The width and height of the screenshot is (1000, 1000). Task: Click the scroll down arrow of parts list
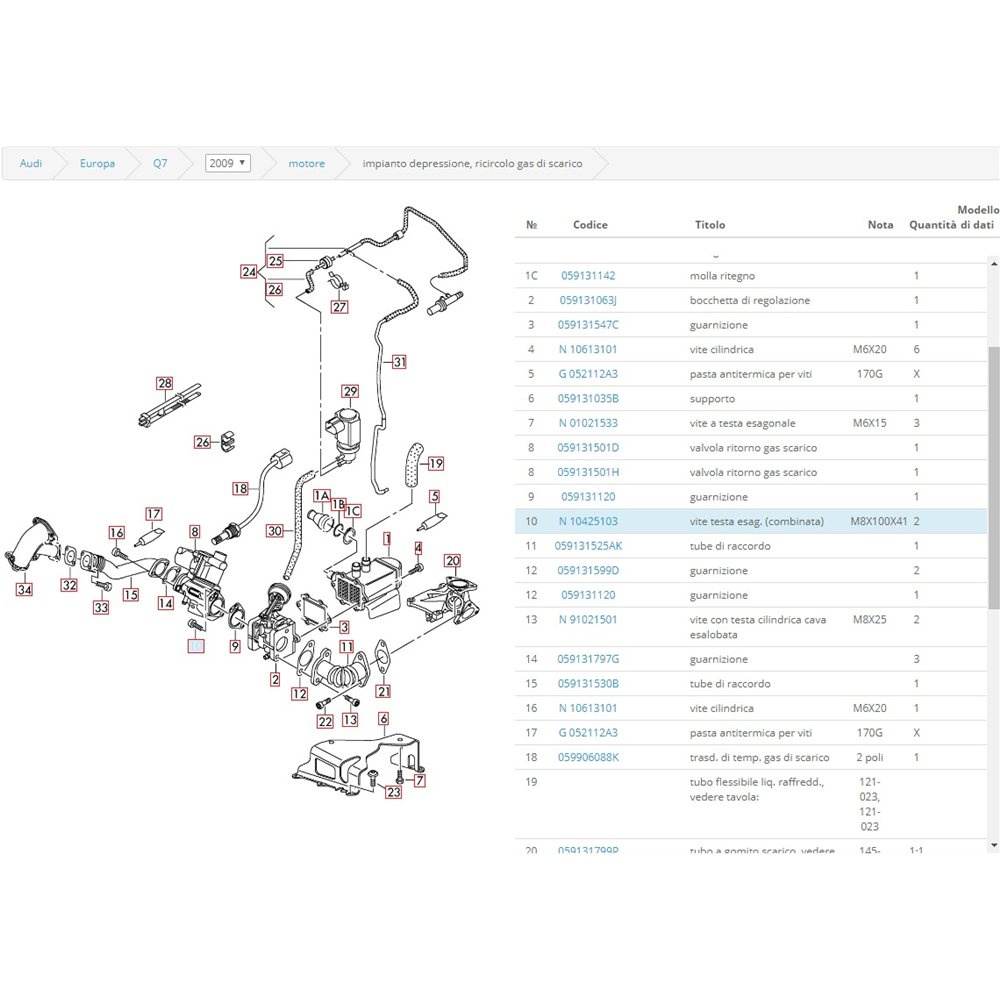click(x=993, y=846)
